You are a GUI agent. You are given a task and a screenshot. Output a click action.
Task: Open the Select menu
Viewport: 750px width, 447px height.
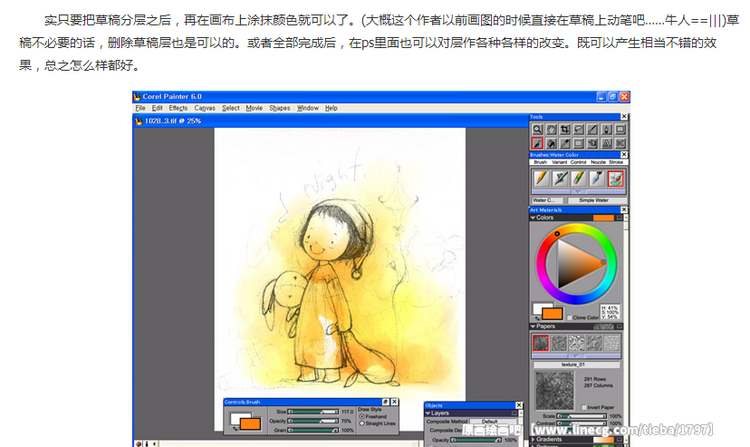coord(231,108)
